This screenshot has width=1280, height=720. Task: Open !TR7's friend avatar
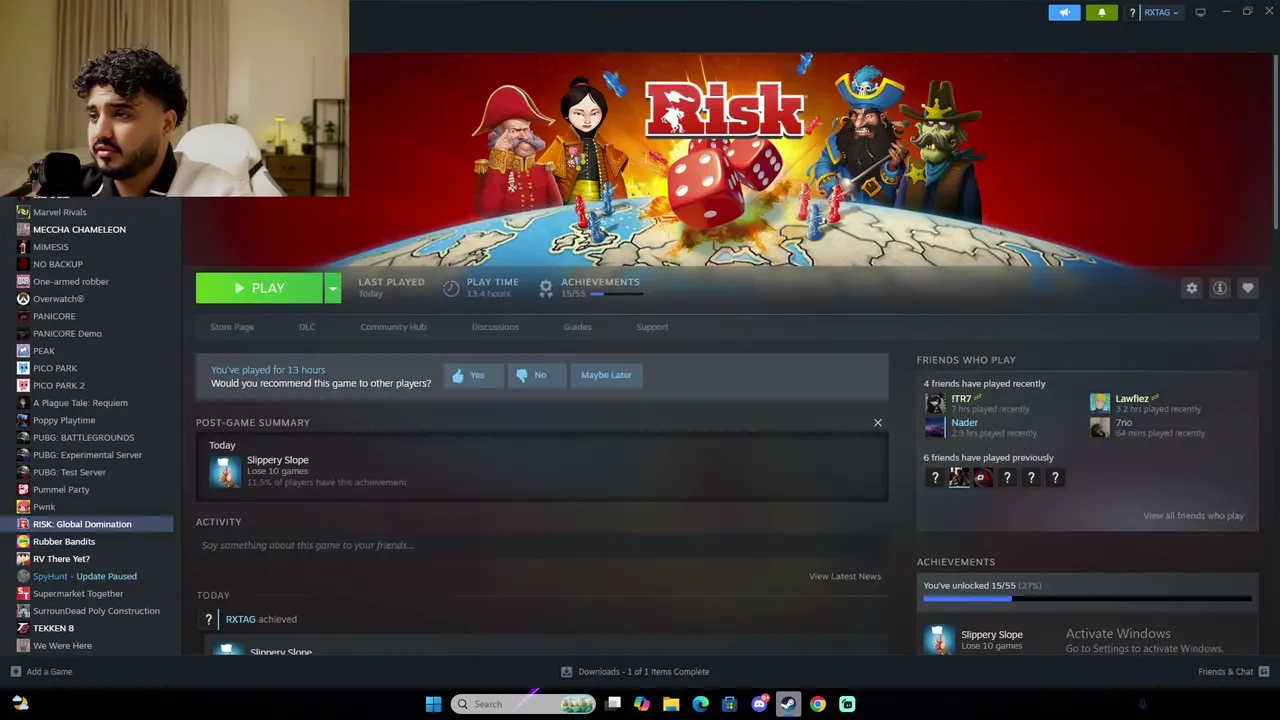935,403
